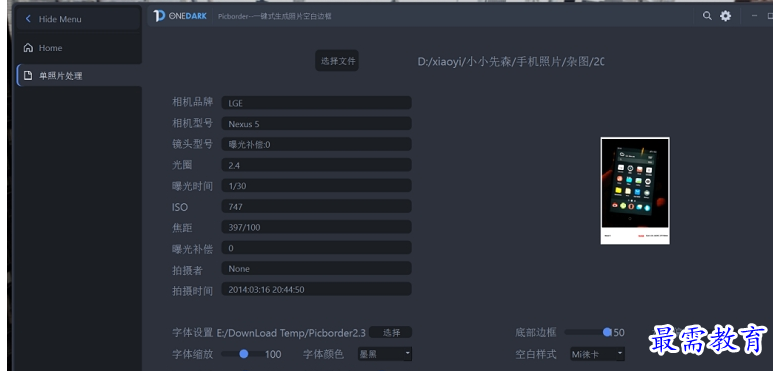Edit the 相机品牌 field LGE

[316, 103]
